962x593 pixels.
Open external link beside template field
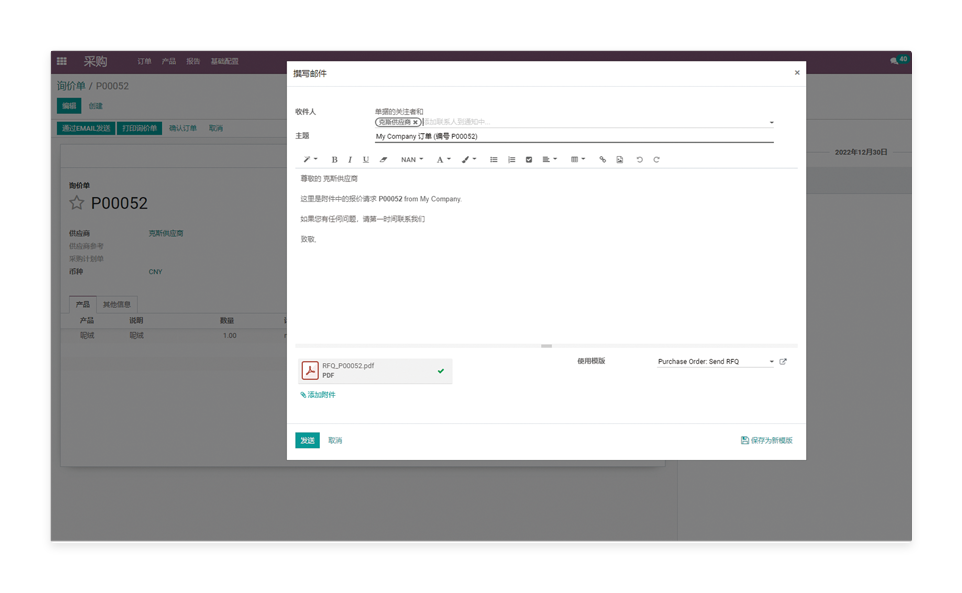pos(783,362)
